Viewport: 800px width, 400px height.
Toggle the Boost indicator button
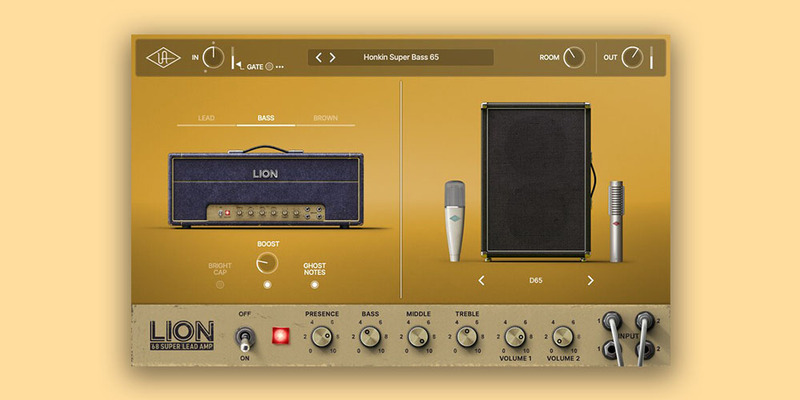click(x=267, y=285)
